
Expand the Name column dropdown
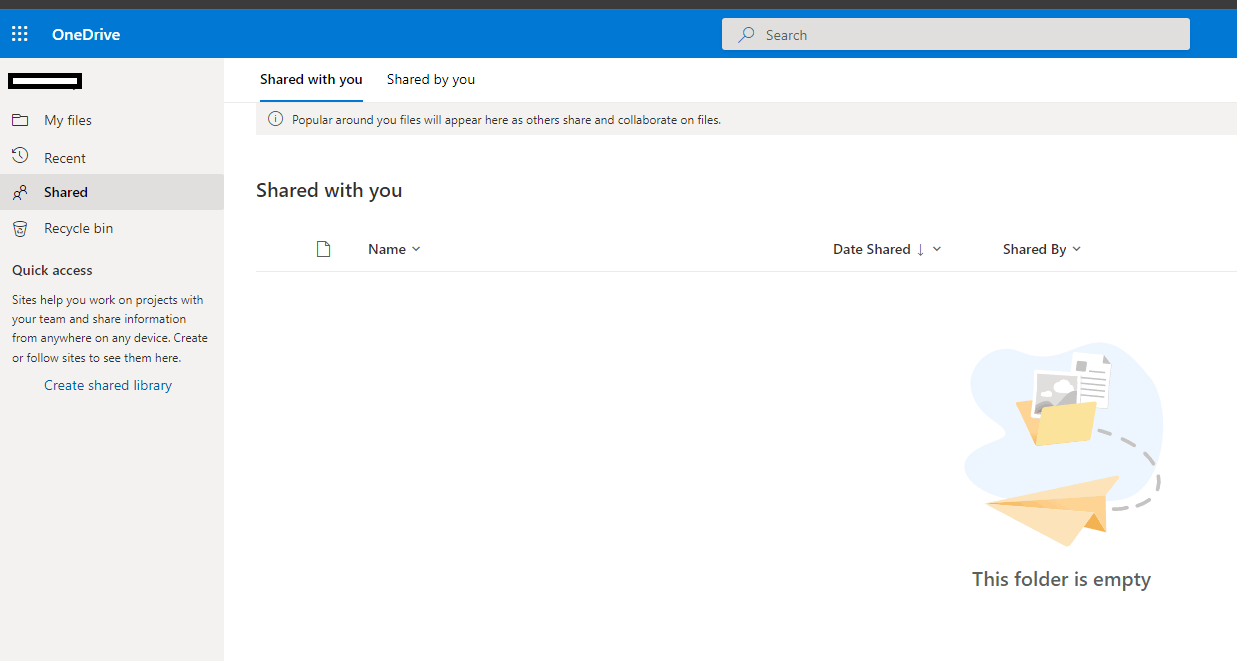click(x=416, y=249)
